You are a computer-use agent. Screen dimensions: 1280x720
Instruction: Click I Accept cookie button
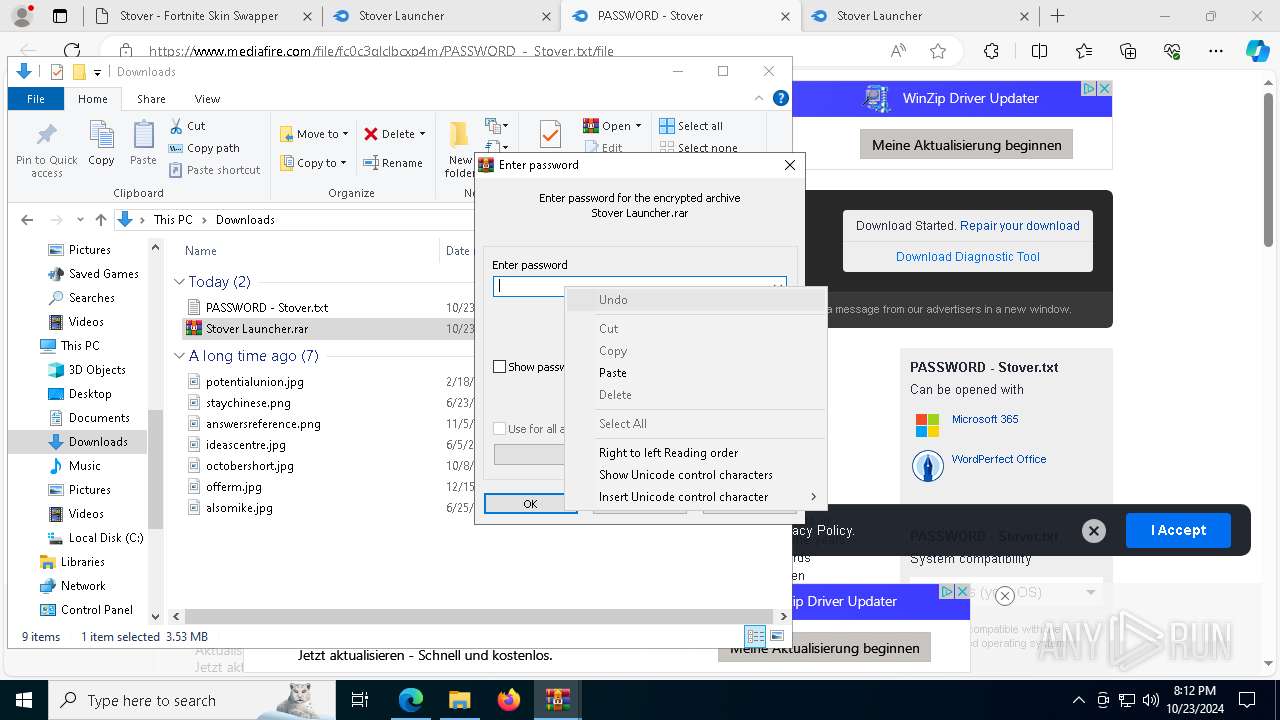click(x=1178, y=531)
